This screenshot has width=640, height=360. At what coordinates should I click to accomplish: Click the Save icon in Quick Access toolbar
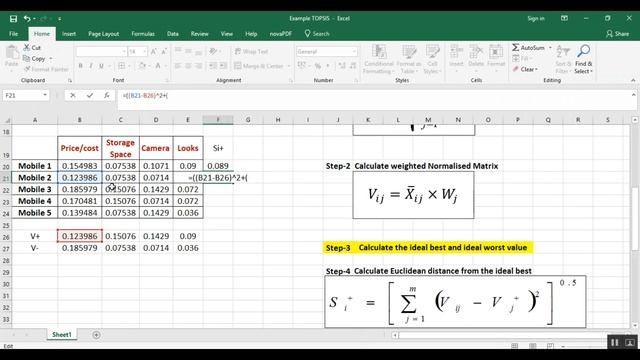[x=13, y=19]
